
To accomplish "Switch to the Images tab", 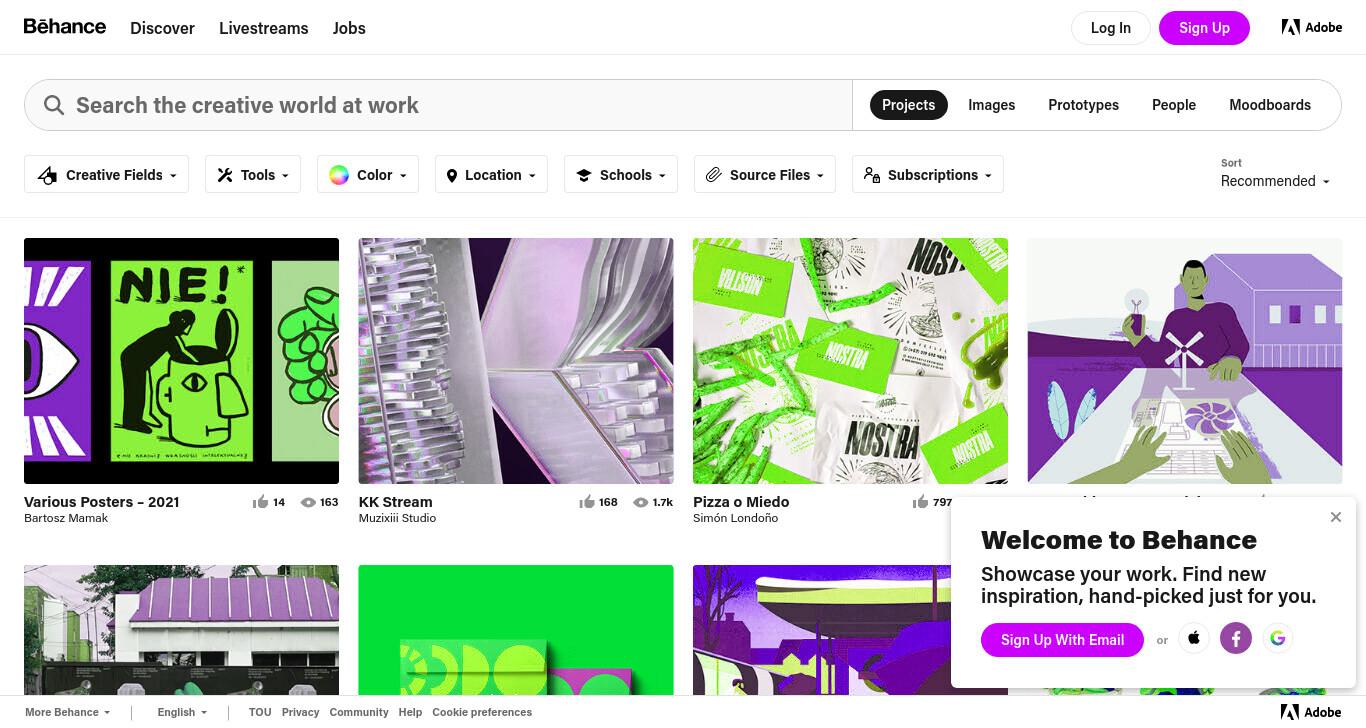I will pyautogui.click(x=991, y=105).
